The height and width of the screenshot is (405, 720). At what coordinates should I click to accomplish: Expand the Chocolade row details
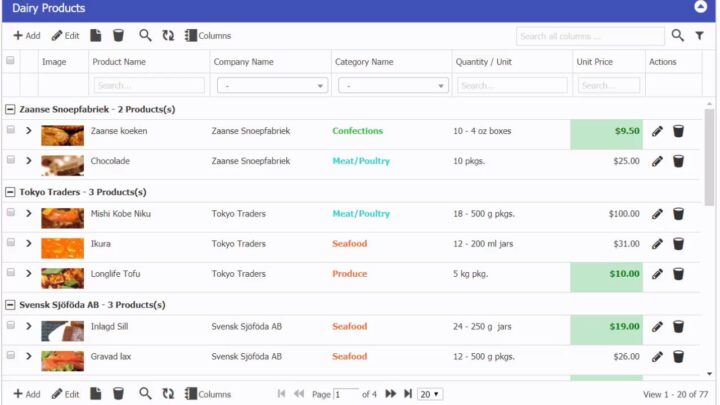(29, 161)
